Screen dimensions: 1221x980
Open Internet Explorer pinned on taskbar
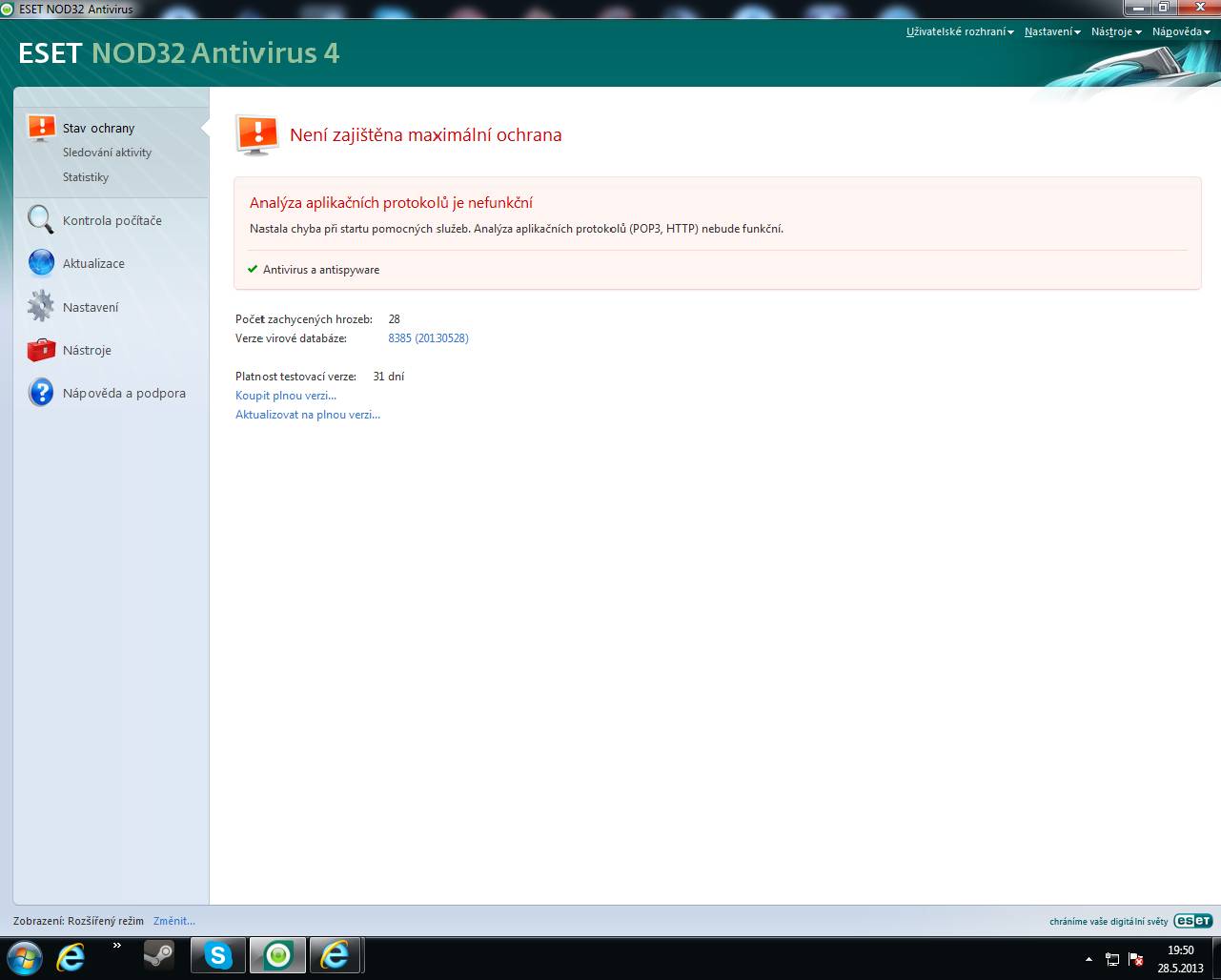[71, 956]
